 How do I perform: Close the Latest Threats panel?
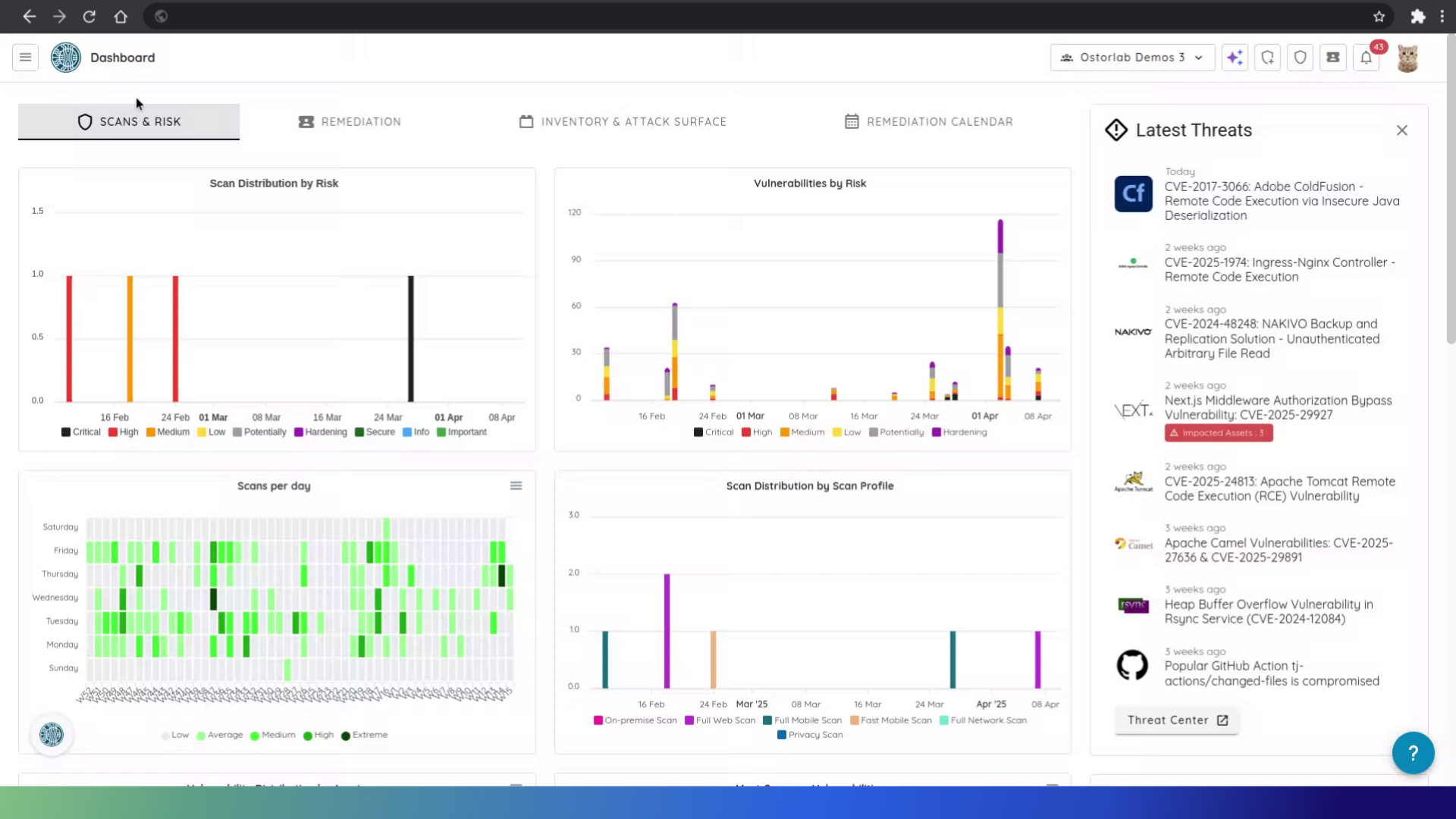click(x=1401, y=130)
